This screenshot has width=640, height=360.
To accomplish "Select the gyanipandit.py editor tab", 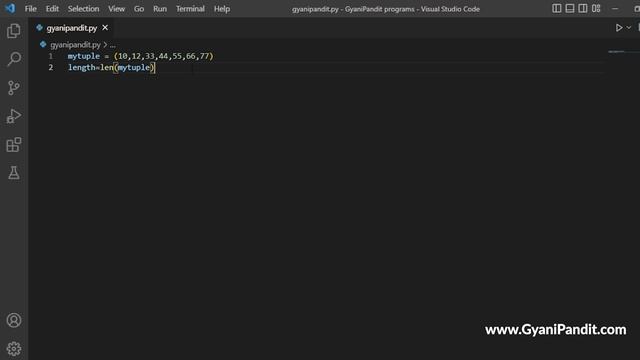I will [71, 28].
